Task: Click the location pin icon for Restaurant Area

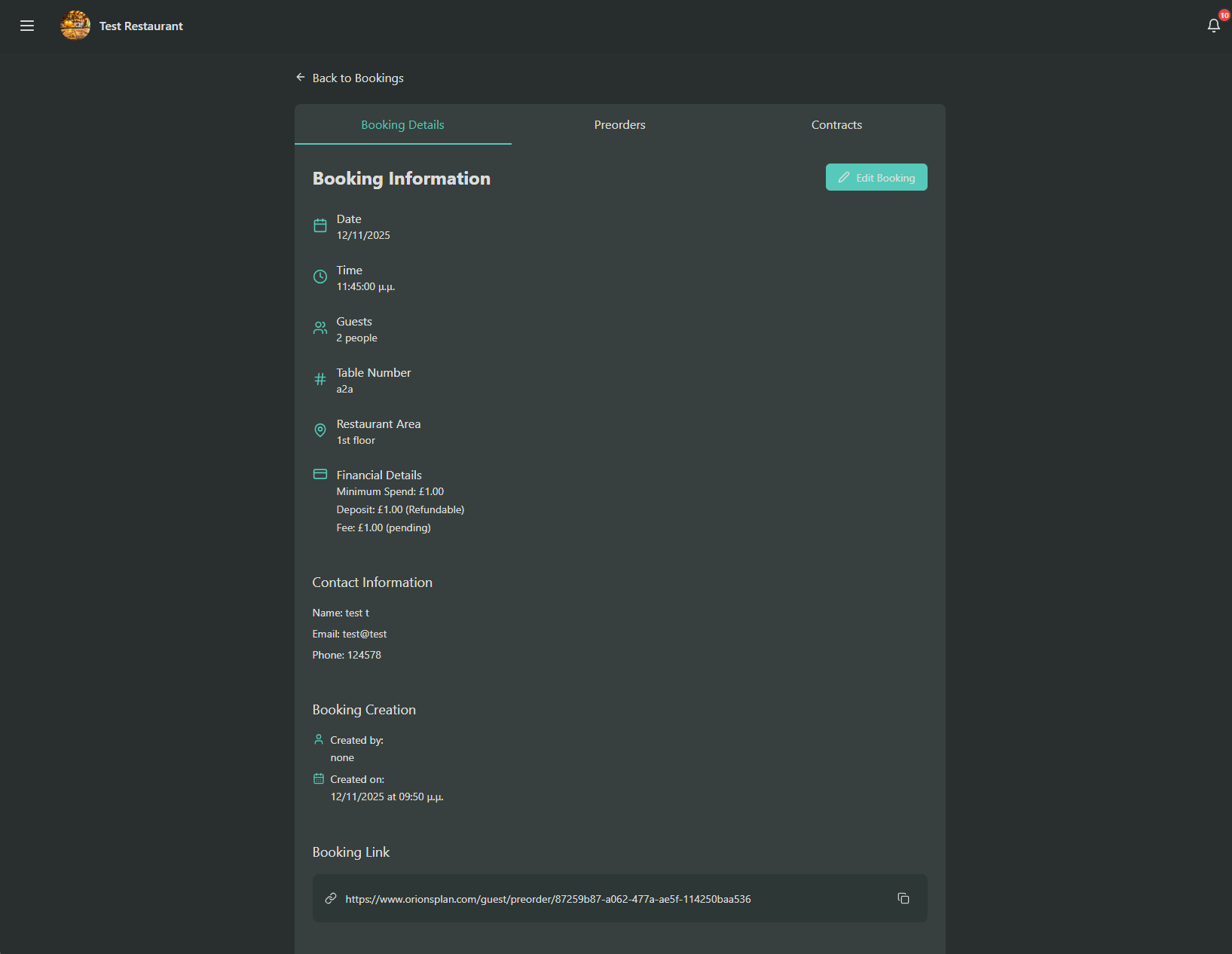Action: pos(319,430)
